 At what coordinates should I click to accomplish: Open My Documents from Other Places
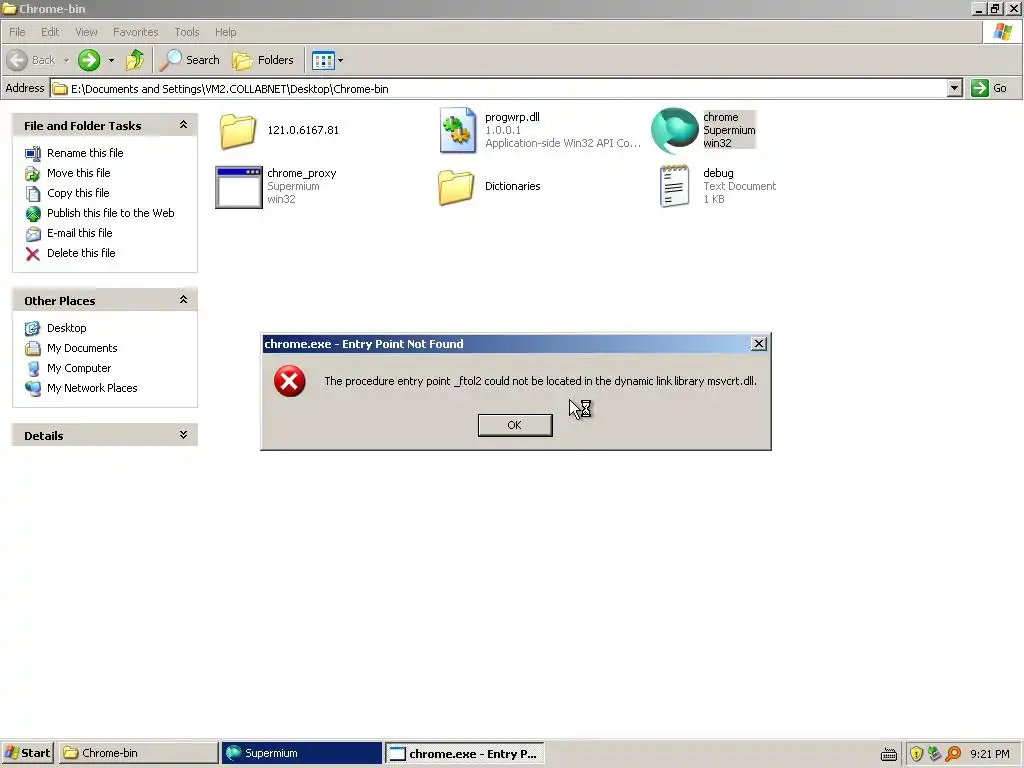[x=82, y=348]
